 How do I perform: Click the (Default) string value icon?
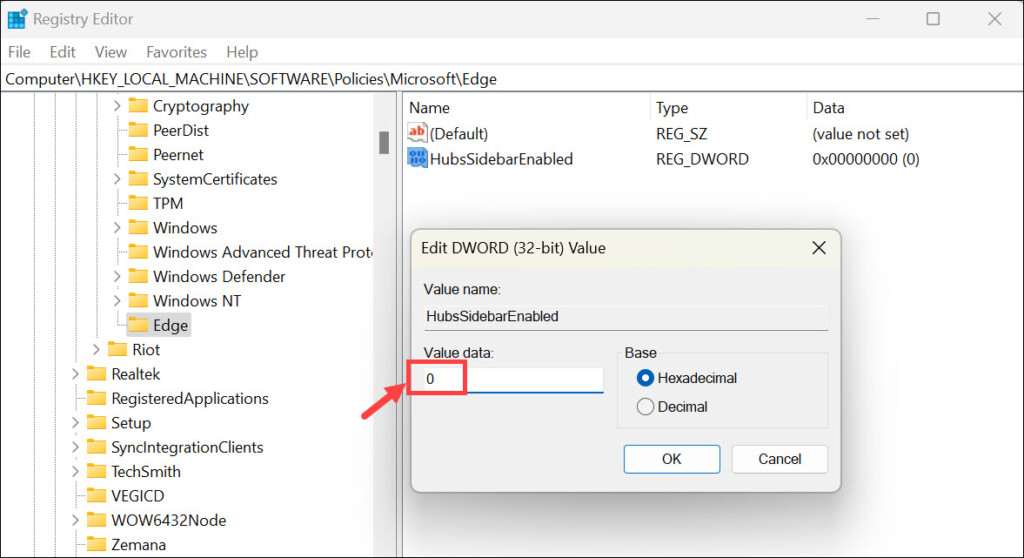pyautogui.click(x=418, y=133)
